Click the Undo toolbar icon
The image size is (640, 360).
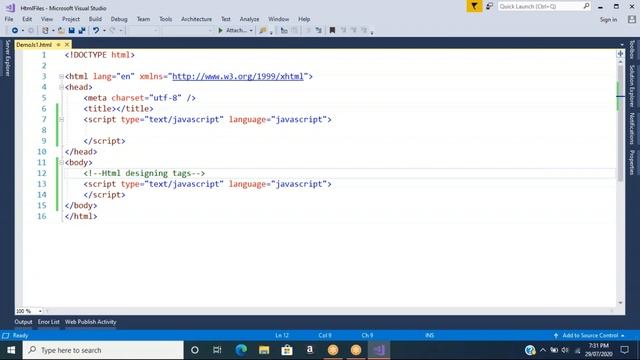pos(96,30)
